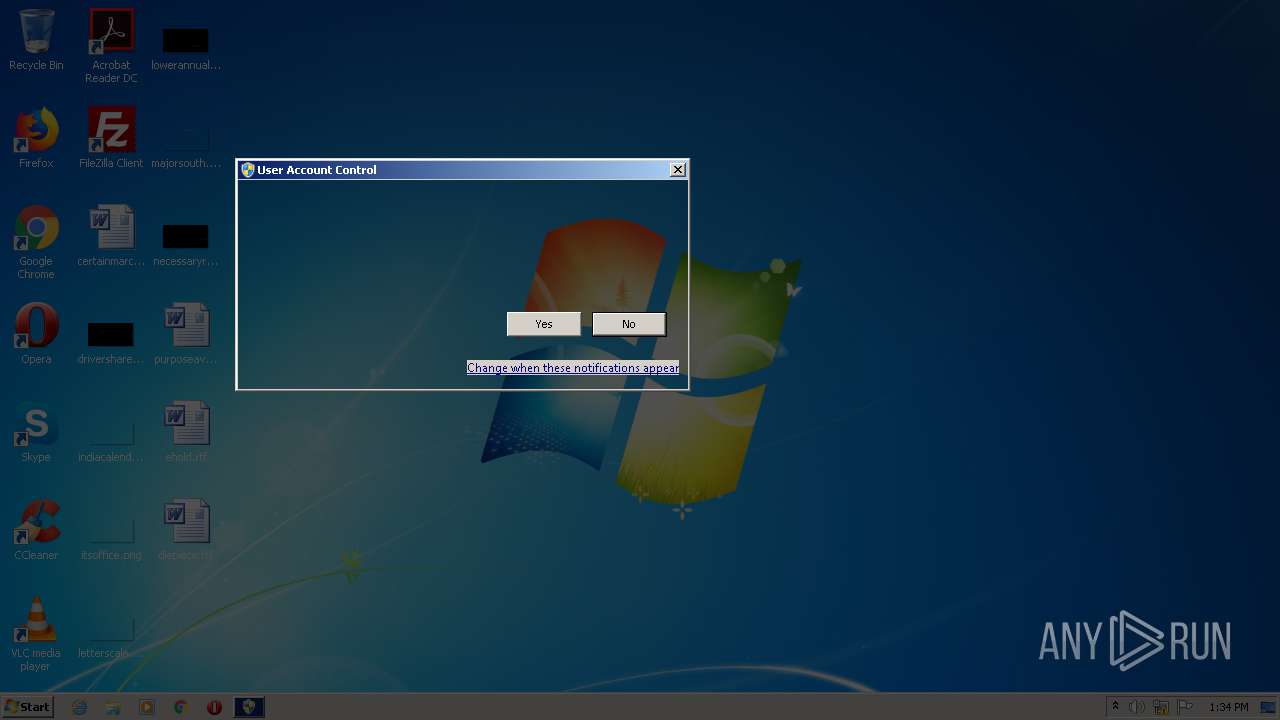Select the Firefox desktop shortcut
This screenshot has width=1280, height=720.
pos(36,138)
